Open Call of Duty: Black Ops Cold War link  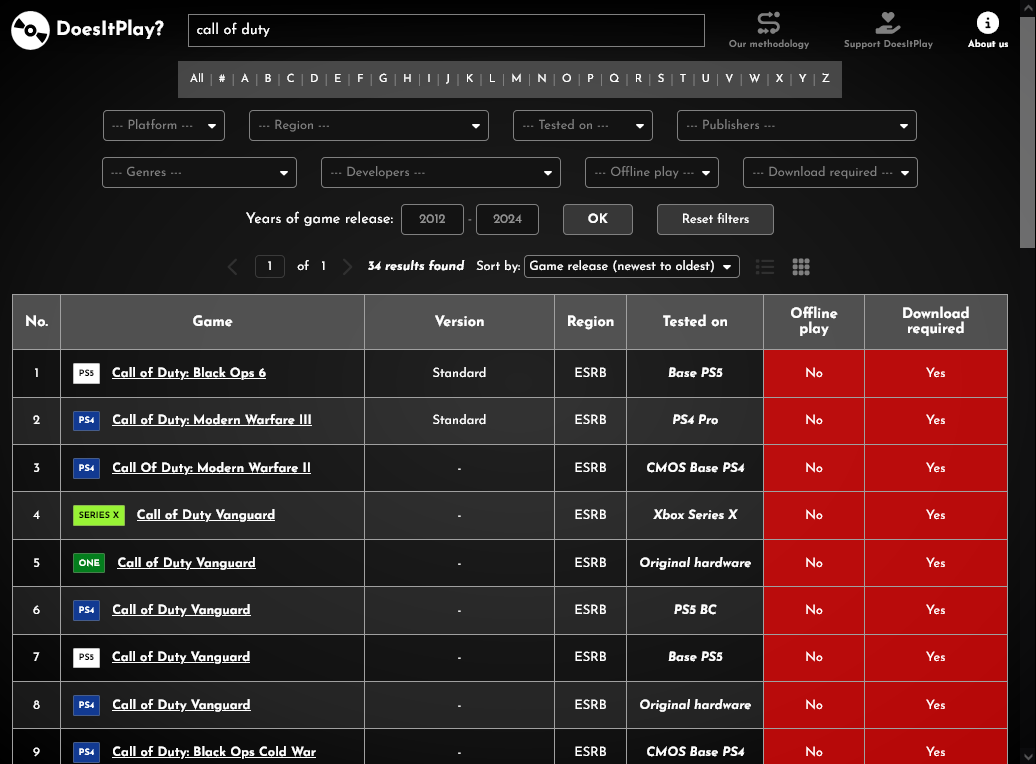(x=214, y=751)
